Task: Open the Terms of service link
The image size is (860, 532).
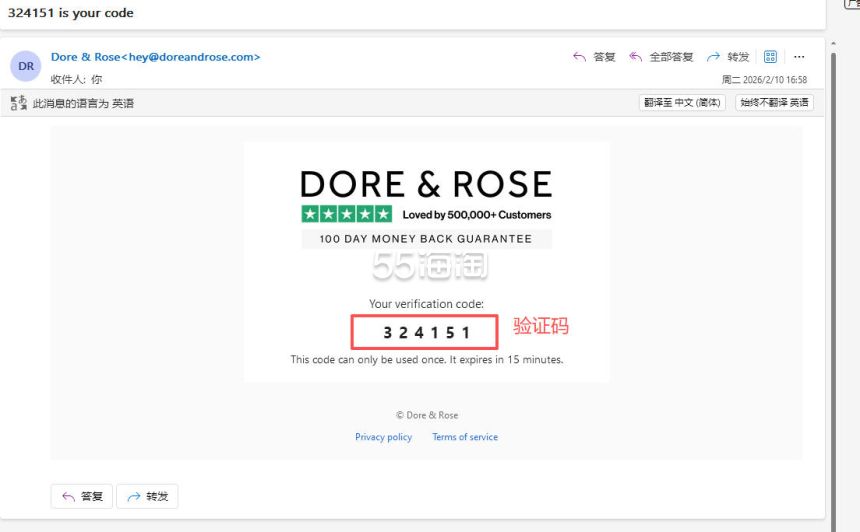Action: [x=465, y=437]
